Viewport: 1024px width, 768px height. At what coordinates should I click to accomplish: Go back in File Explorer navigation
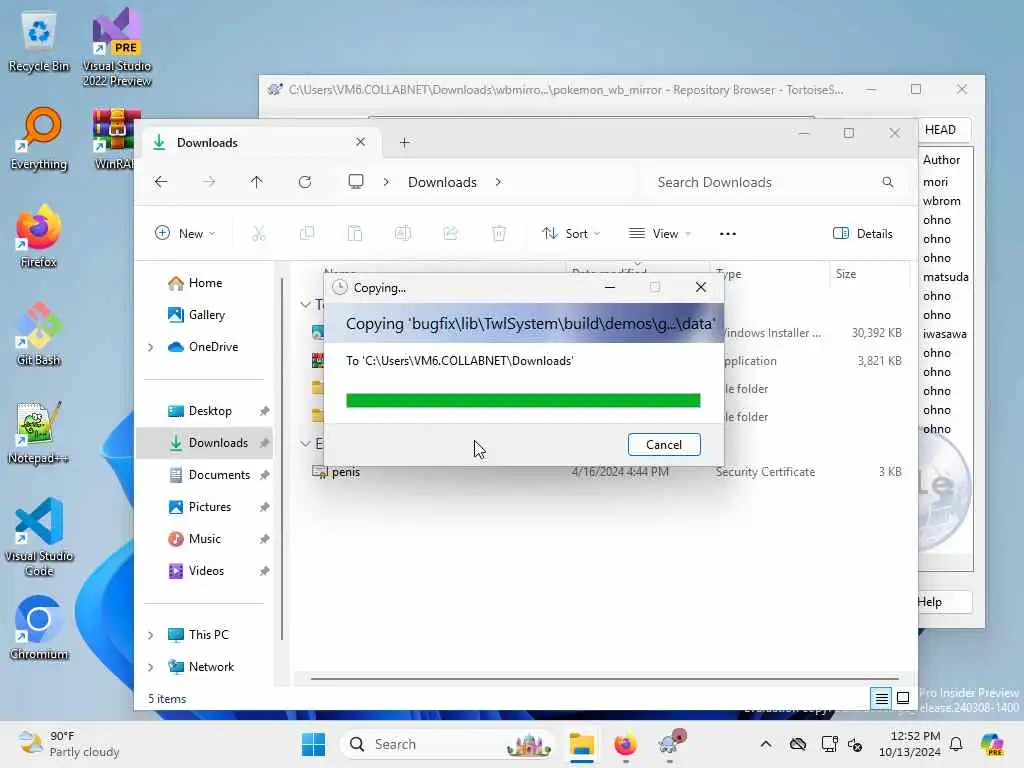point(161,182)
